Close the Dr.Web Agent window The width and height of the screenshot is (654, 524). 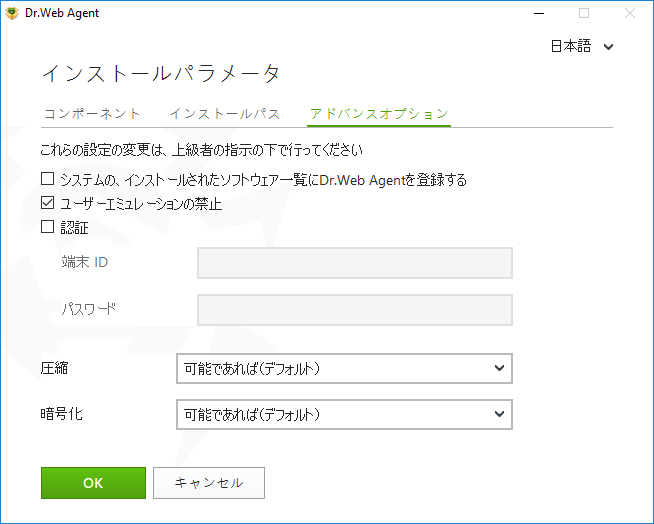630,13
